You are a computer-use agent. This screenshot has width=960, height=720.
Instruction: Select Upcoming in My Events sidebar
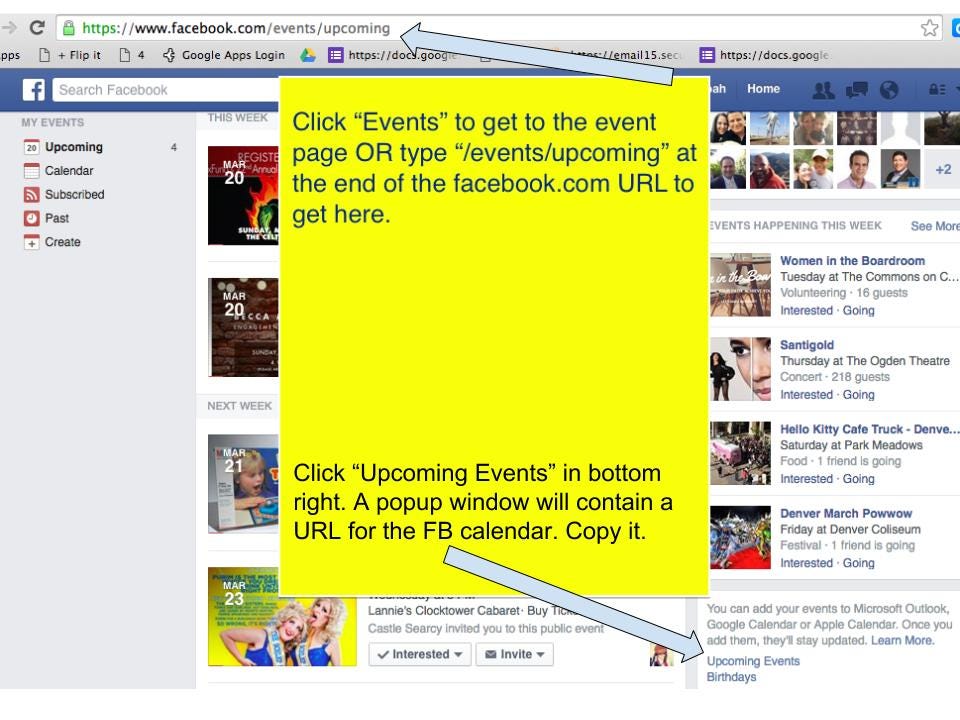73,147
